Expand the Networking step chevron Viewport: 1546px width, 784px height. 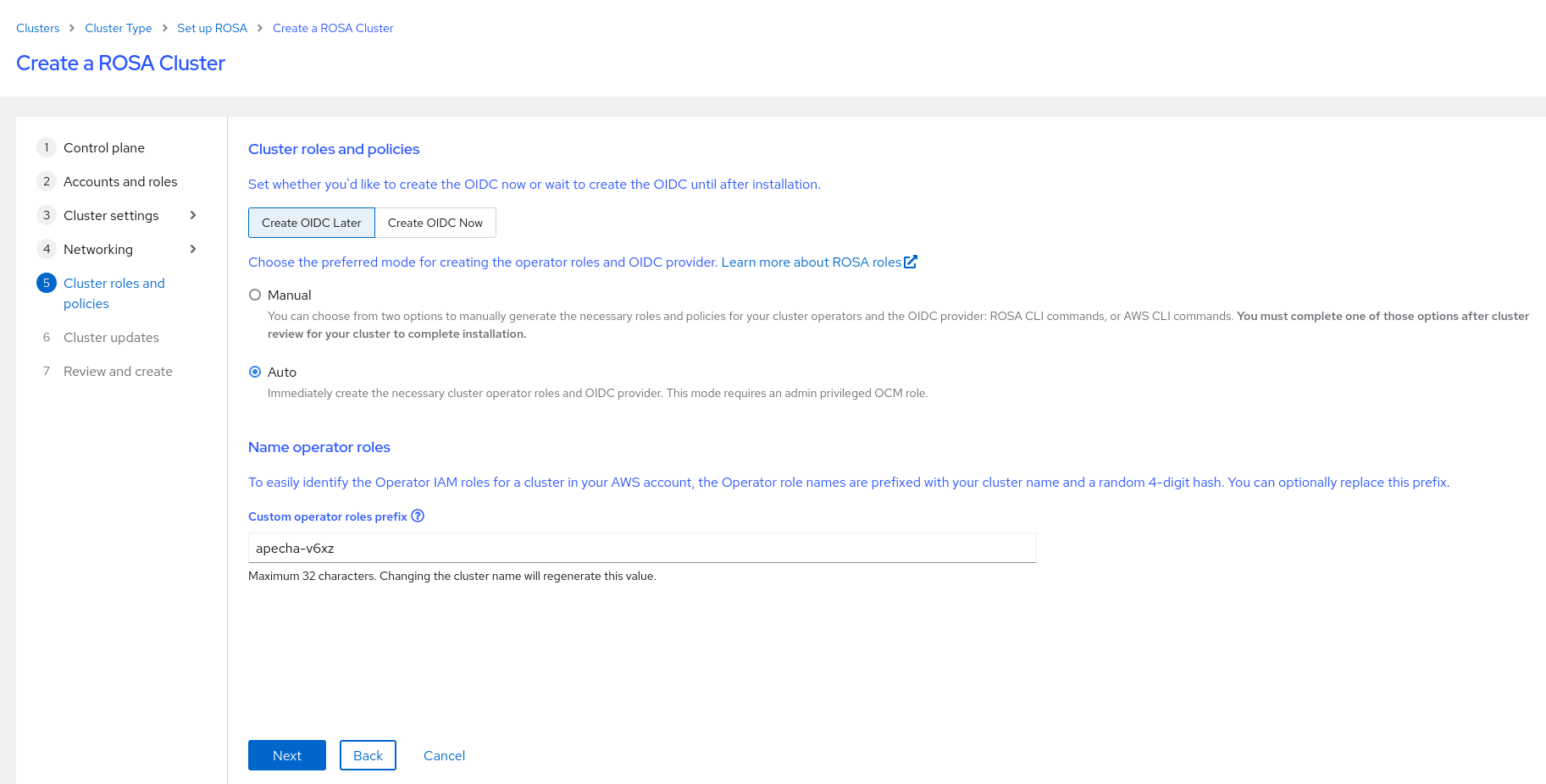point(193,249)
